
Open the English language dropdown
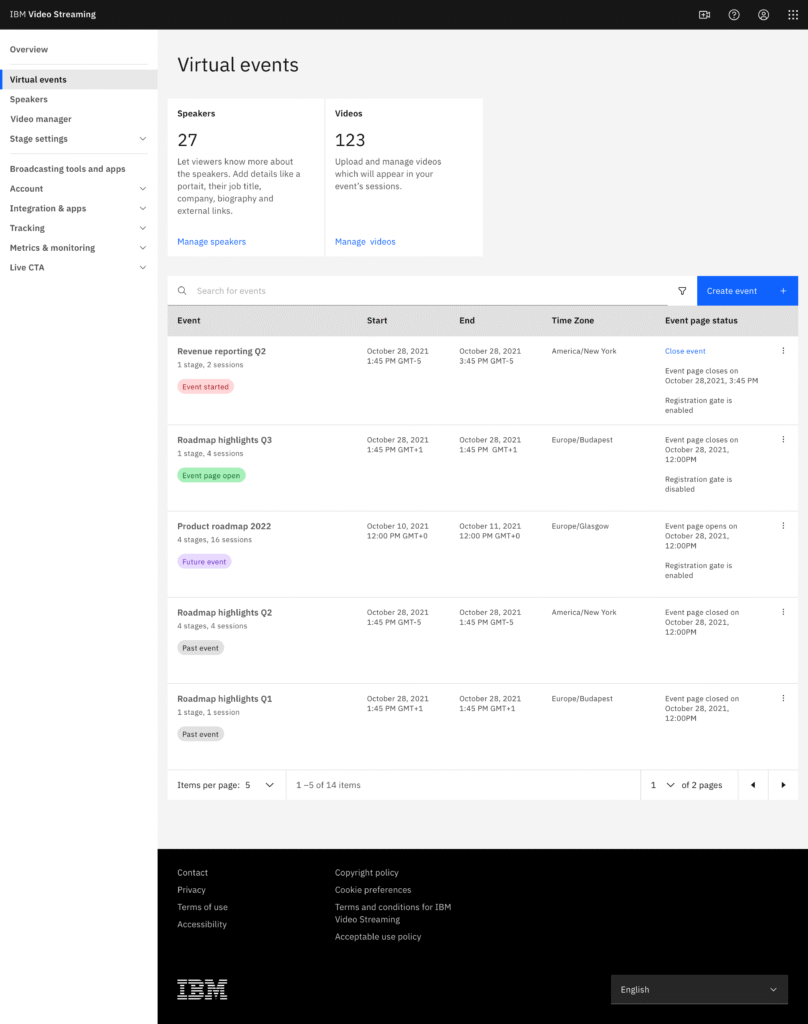point(699,989)
